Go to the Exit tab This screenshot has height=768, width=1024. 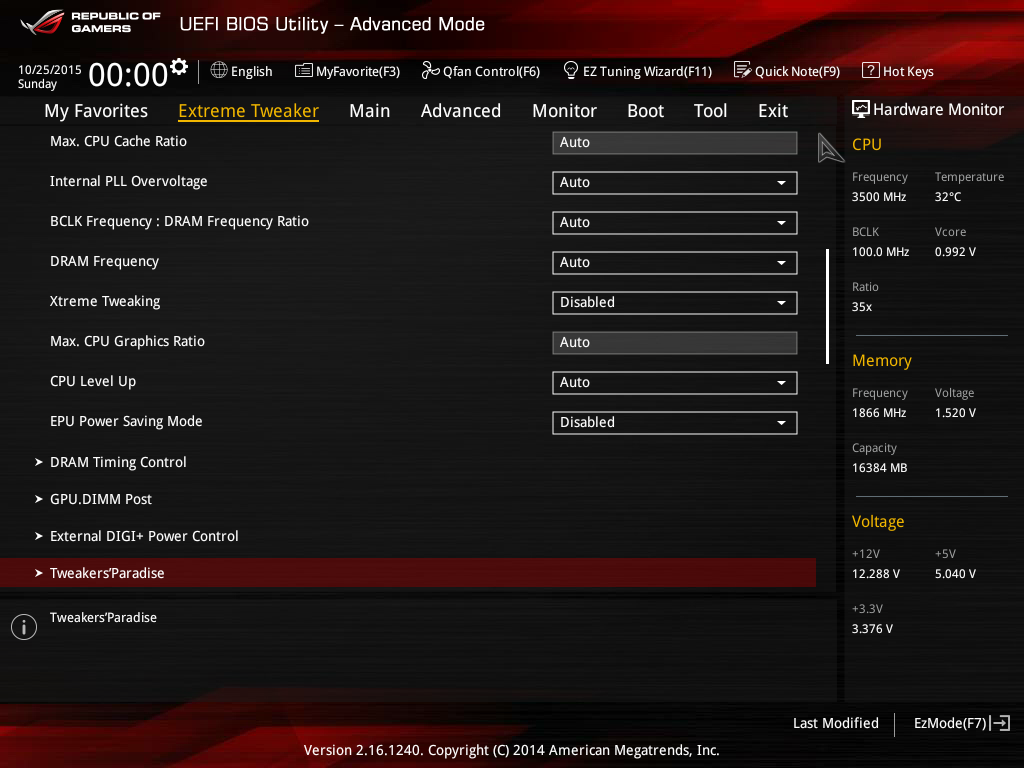(773, 111)
